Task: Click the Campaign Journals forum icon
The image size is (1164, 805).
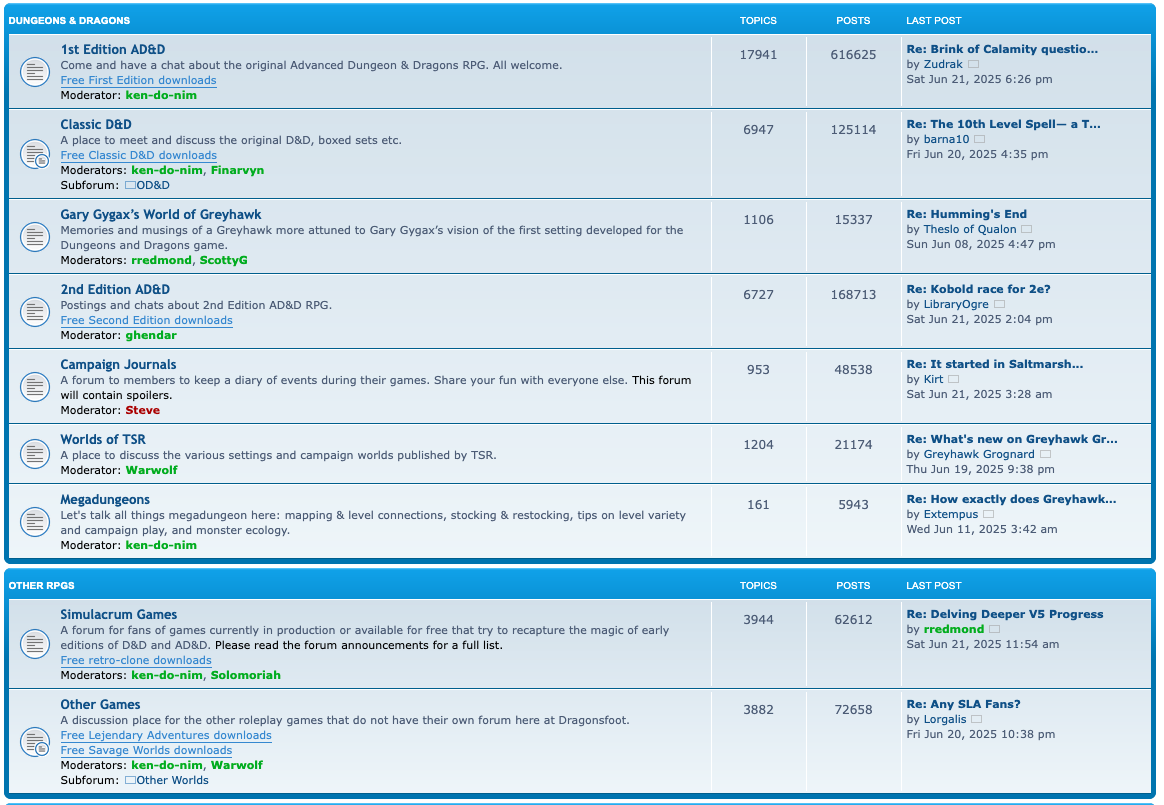Action: point(34,387)
